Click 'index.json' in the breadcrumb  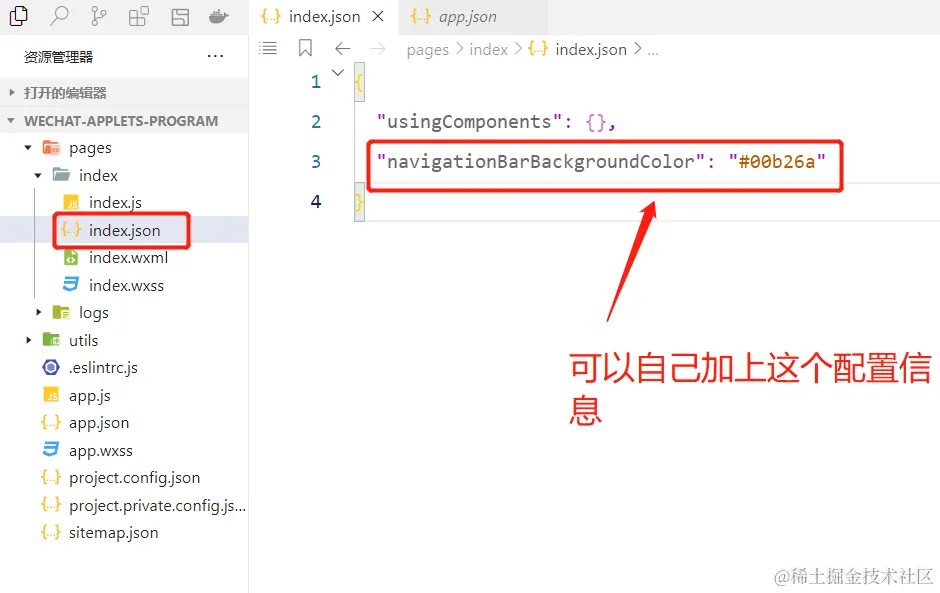[590, 49]
